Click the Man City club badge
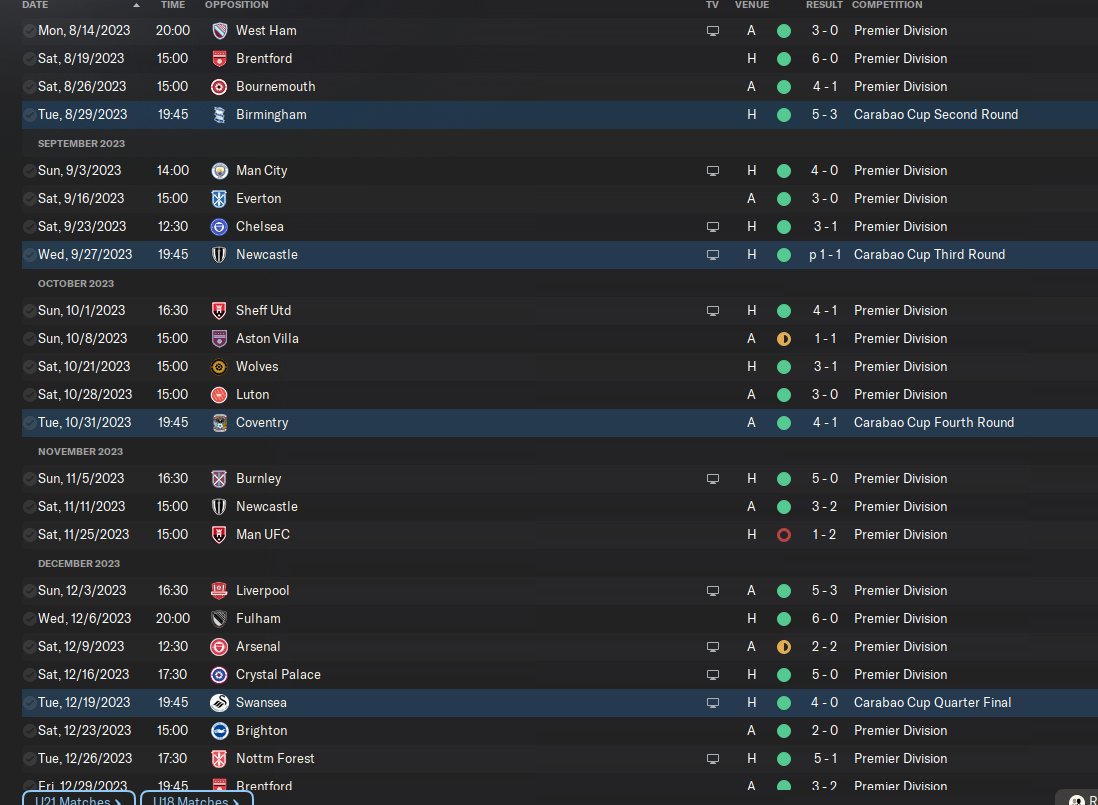 coord(220,171)
